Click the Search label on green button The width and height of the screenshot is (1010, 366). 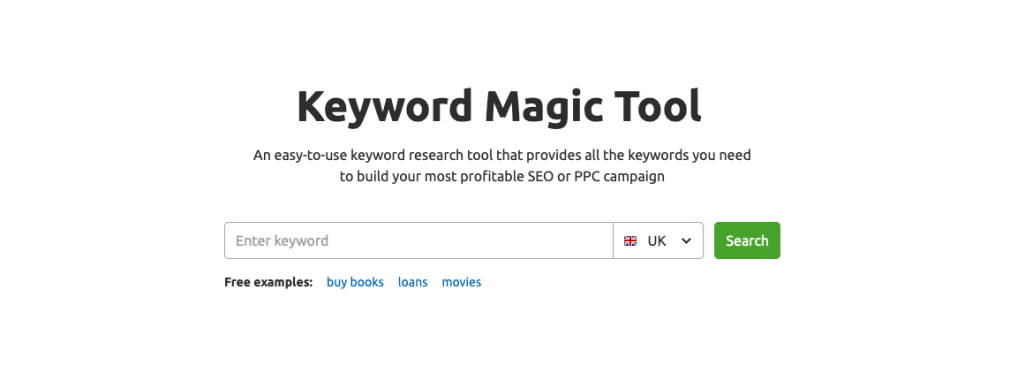tap(747, 240)
